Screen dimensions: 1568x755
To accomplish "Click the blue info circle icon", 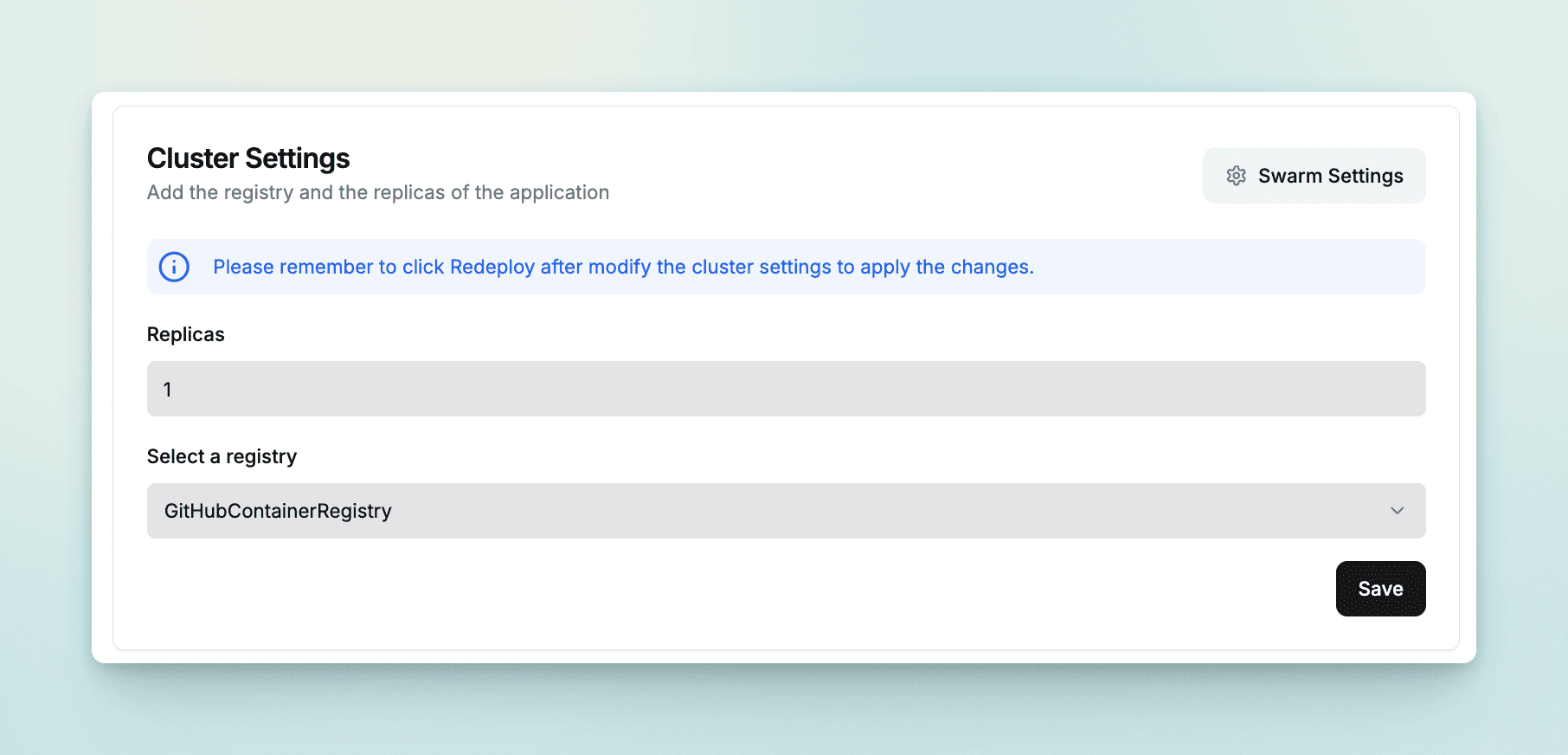I will [174, 267].
